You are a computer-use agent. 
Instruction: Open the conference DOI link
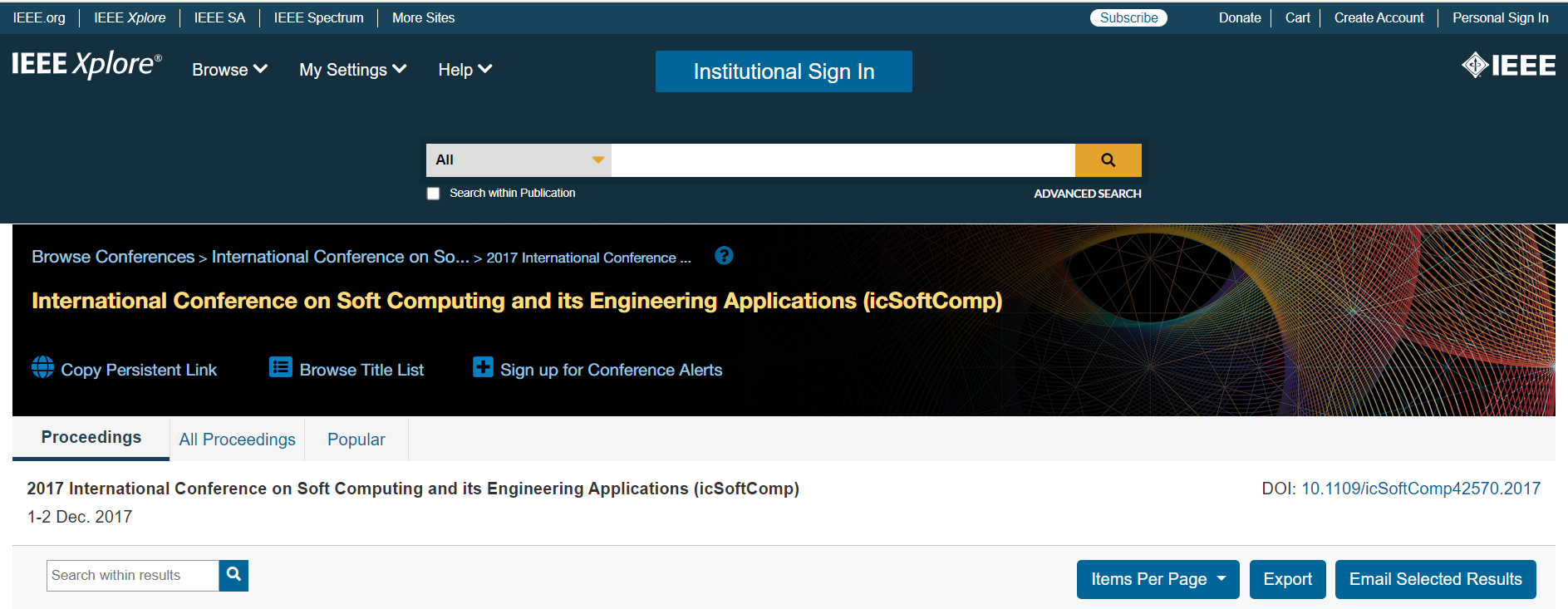(x=1420, y=489)
